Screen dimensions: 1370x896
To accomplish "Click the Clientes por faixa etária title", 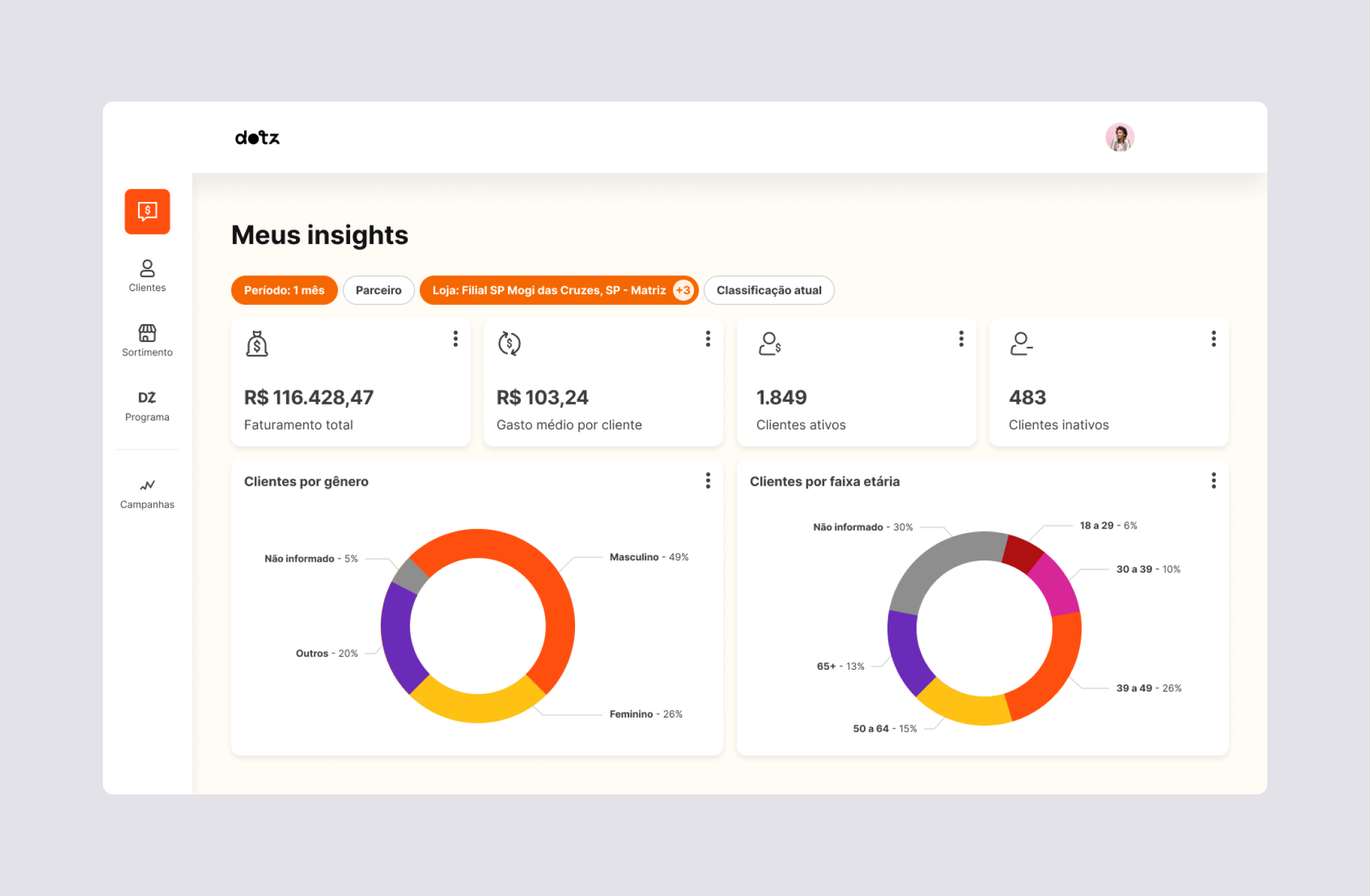I will (824, 481).
